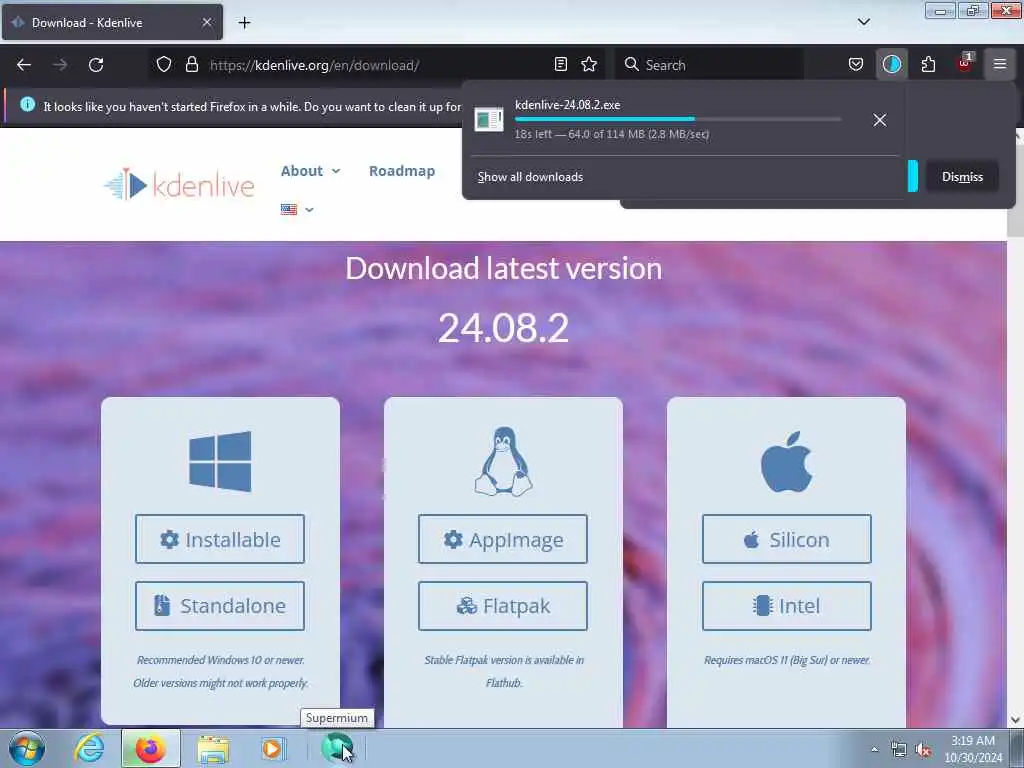Image resolution: width=1024 pixels, height=768 pixels.
Task: Cancel the kdenlive-24.08.2.exe download
Action: tap(880, 120)
